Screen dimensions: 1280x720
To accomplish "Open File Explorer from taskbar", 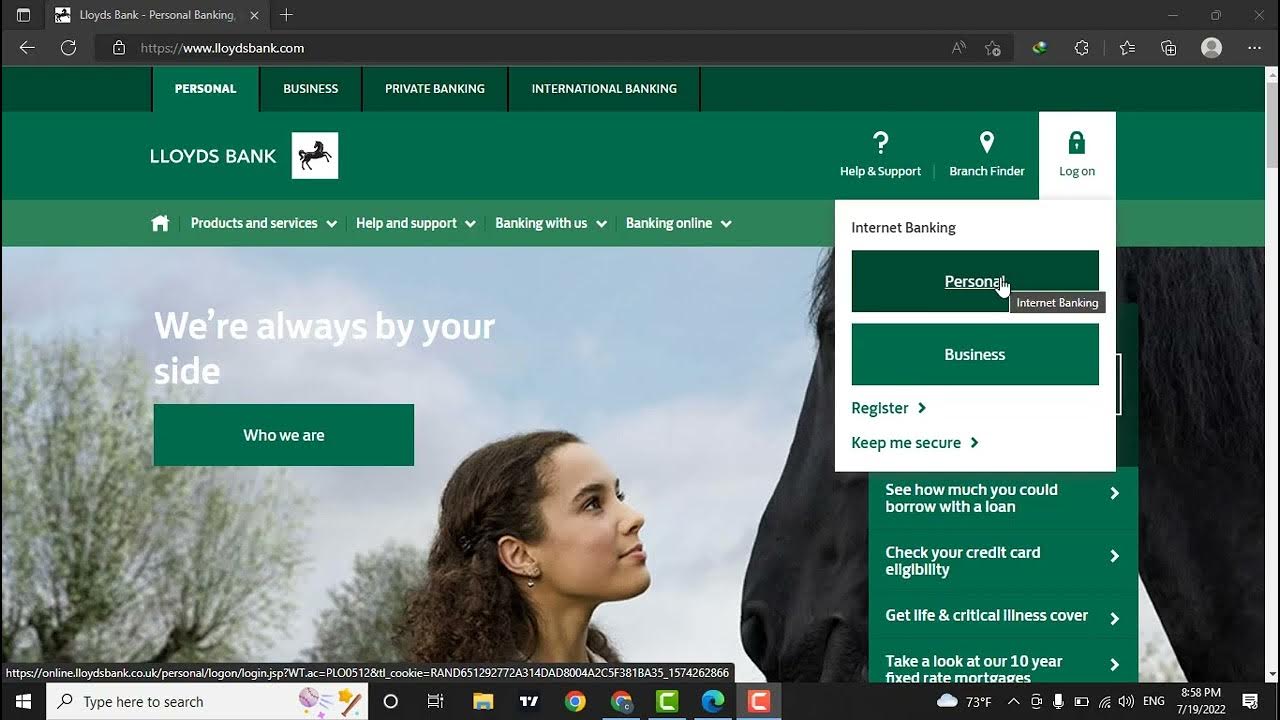I will pos(483,701).
